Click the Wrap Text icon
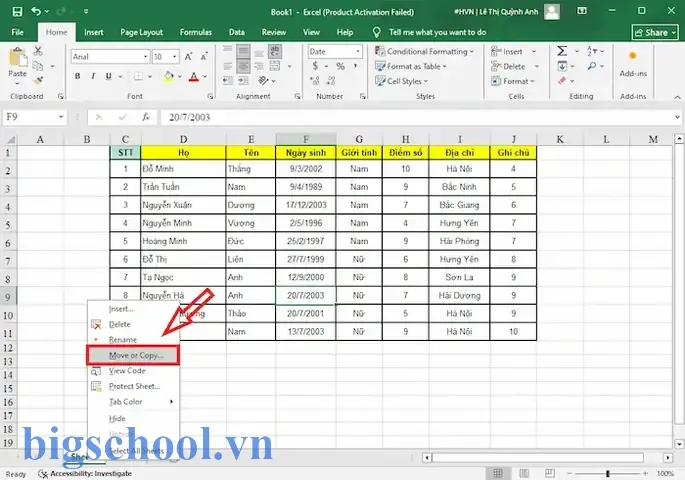685x480 pixels. point(275,51)
